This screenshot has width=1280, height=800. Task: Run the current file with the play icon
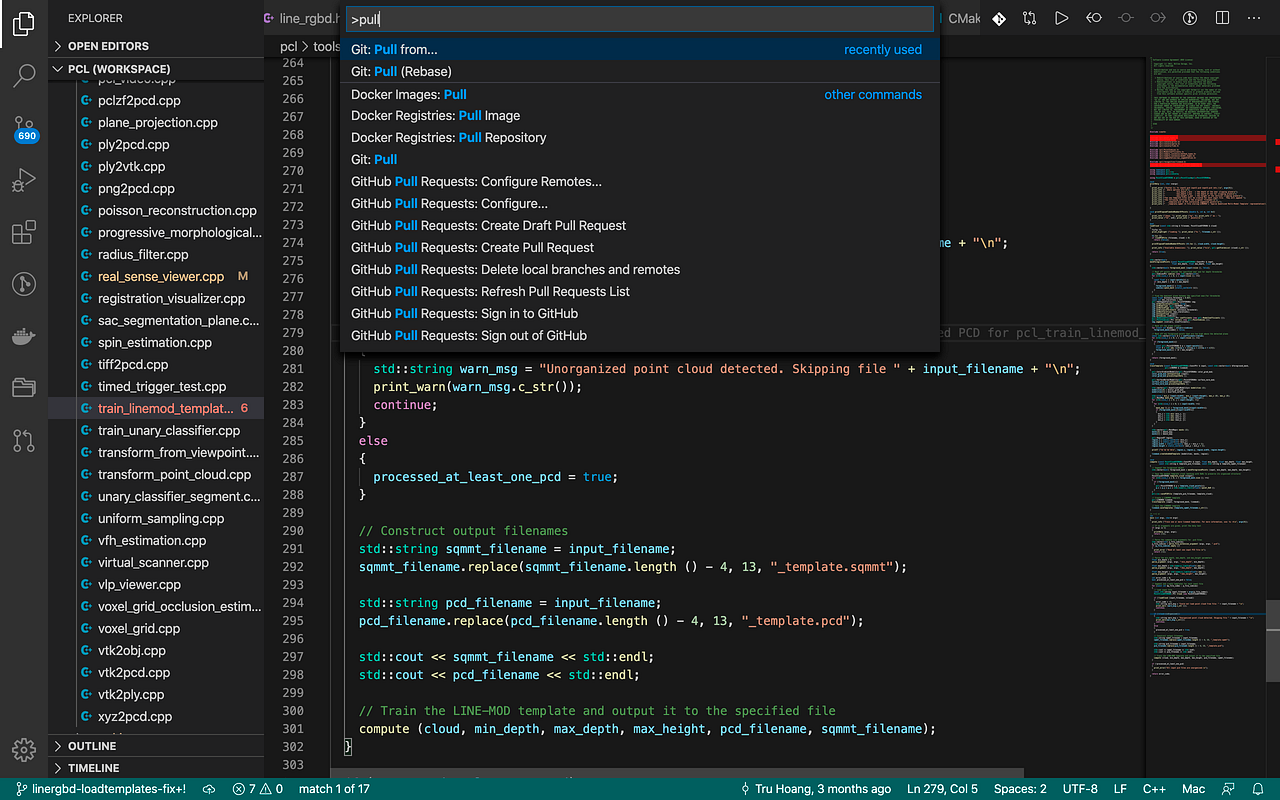1061,17
